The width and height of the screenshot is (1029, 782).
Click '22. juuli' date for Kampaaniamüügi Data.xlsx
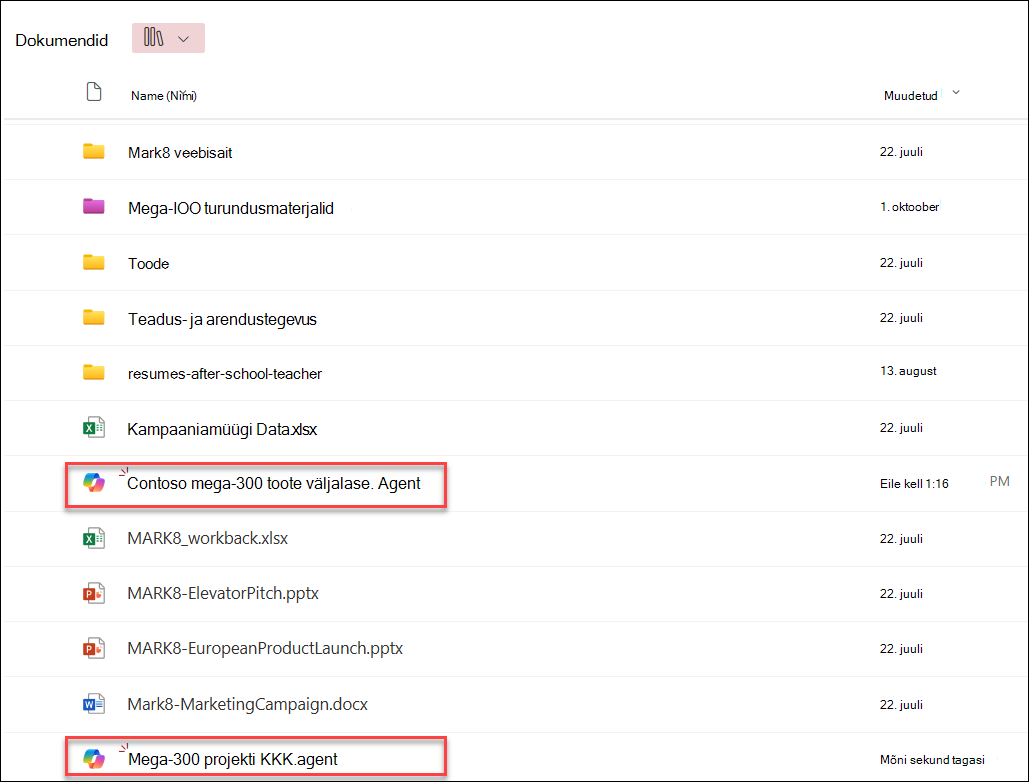coord(901,428)
